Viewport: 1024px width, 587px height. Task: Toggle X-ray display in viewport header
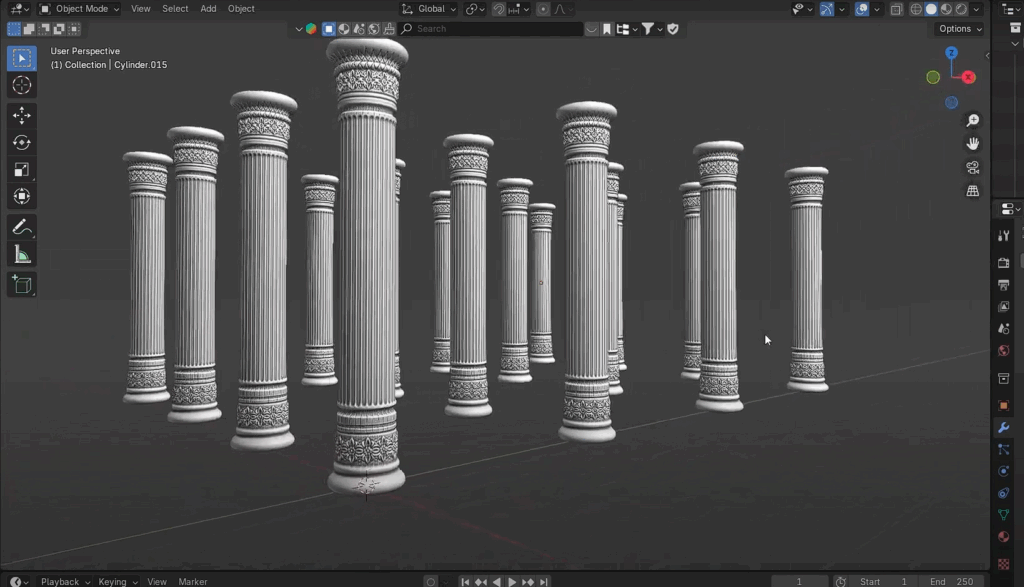[x=896, y=9]
